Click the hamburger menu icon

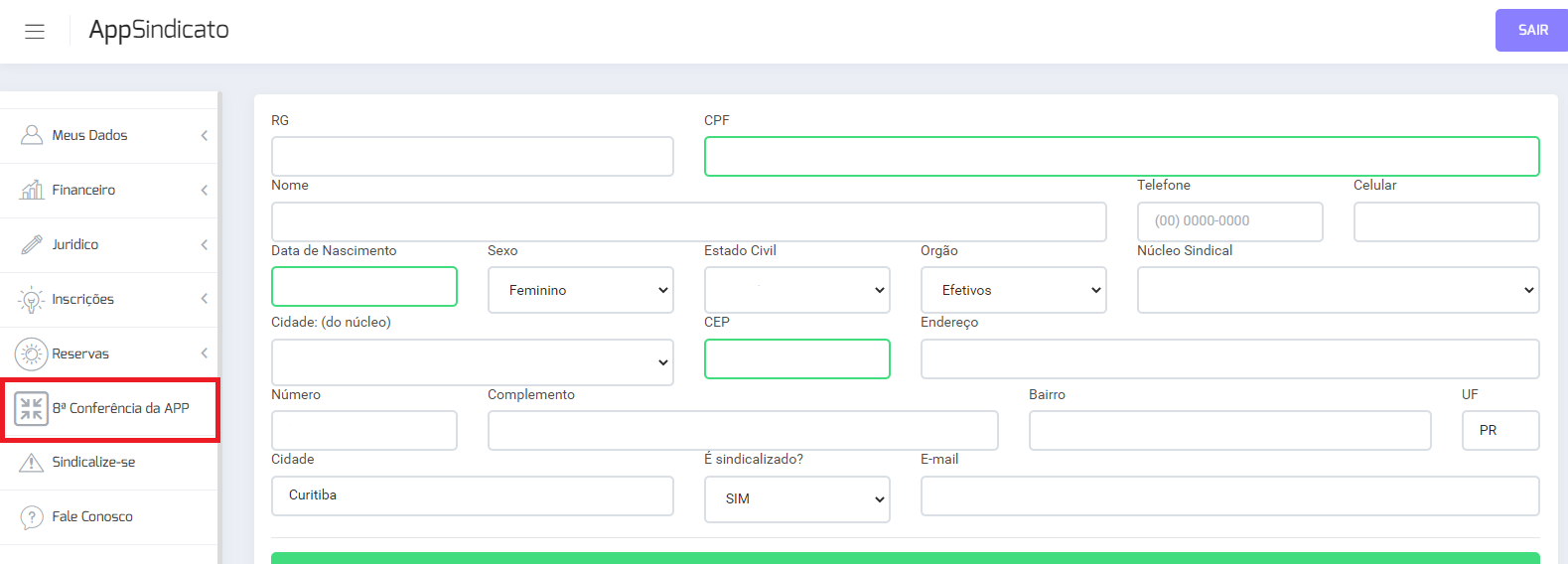(x=35, y=31)
